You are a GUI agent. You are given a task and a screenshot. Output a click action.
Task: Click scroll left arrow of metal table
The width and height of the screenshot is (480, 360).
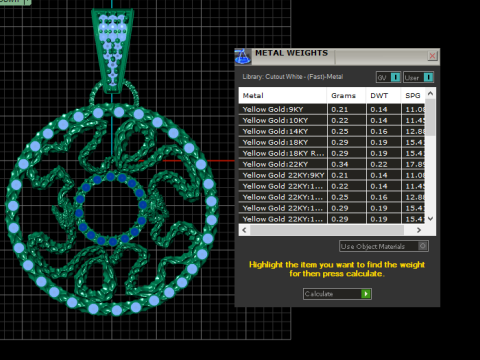tap(244, 230)
